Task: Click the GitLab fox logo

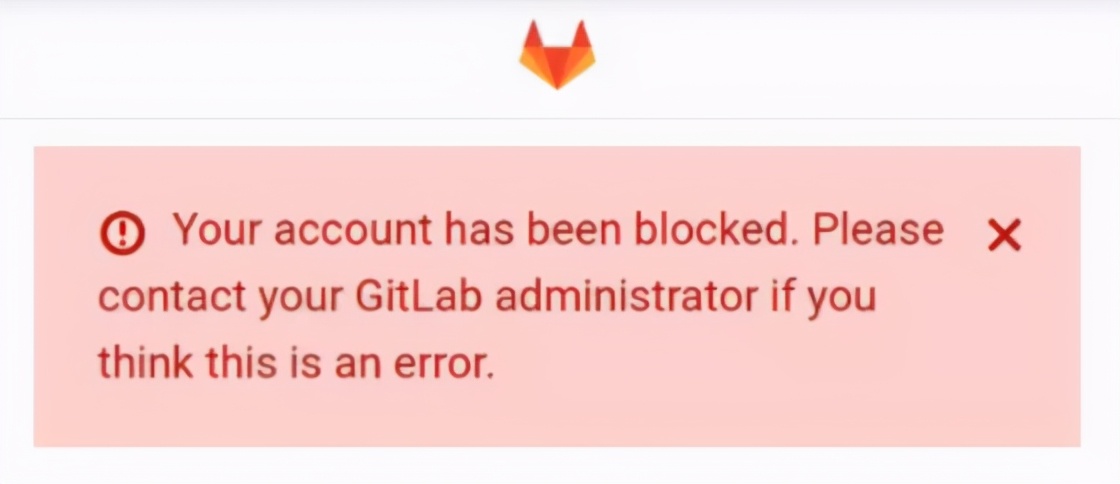Action: point(557,55)
